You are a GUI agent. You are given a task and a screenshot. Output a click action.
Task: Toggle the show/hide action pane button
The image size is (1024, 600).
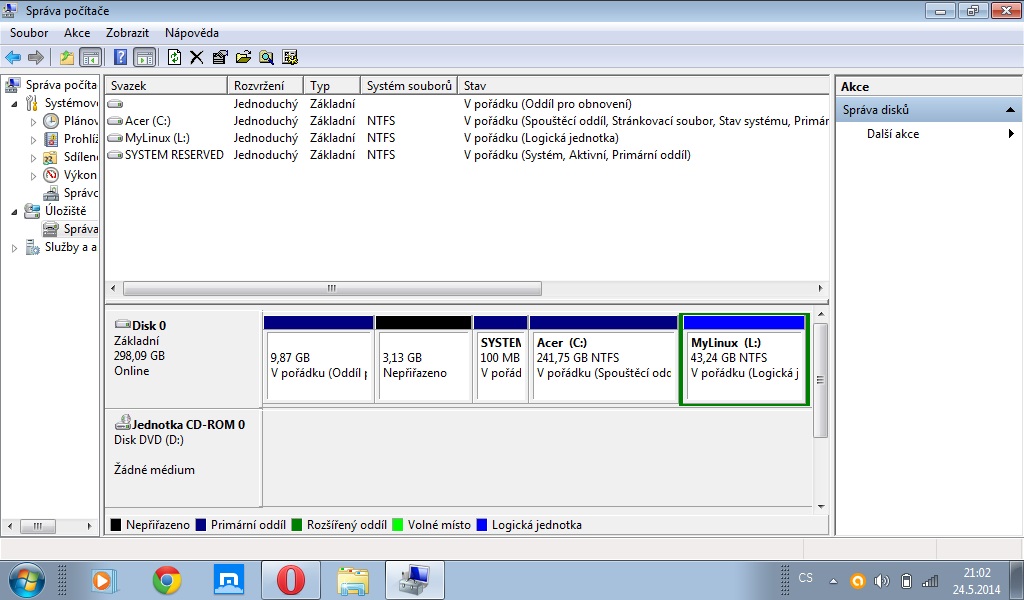click(x=144, y=57)
